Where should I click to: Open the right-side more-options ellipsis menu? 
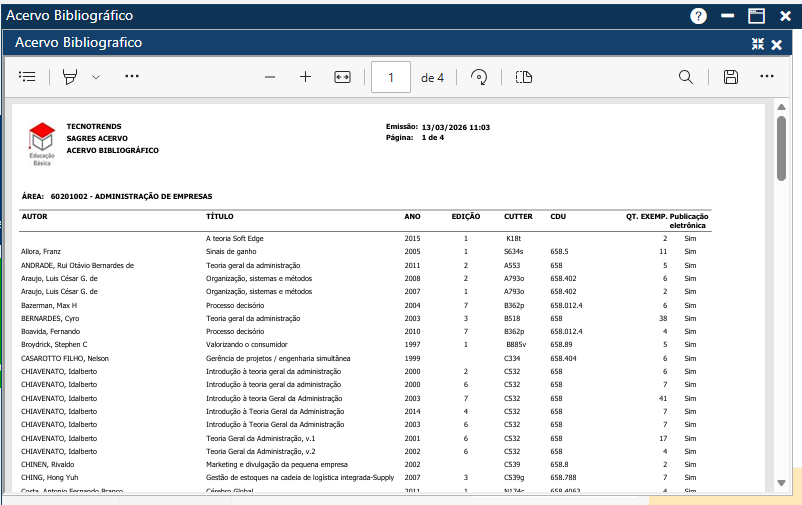point(767,77)
